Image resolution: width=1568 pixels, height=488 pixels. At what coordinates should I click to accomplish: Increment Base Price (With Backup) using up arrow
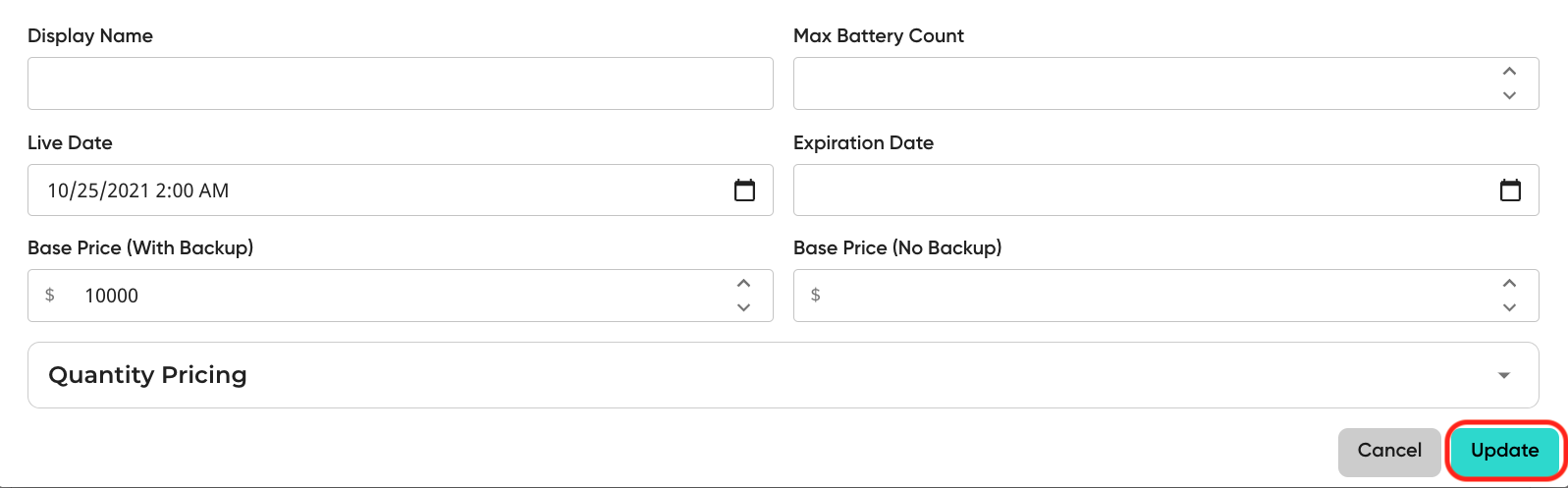tap(743, 284)
